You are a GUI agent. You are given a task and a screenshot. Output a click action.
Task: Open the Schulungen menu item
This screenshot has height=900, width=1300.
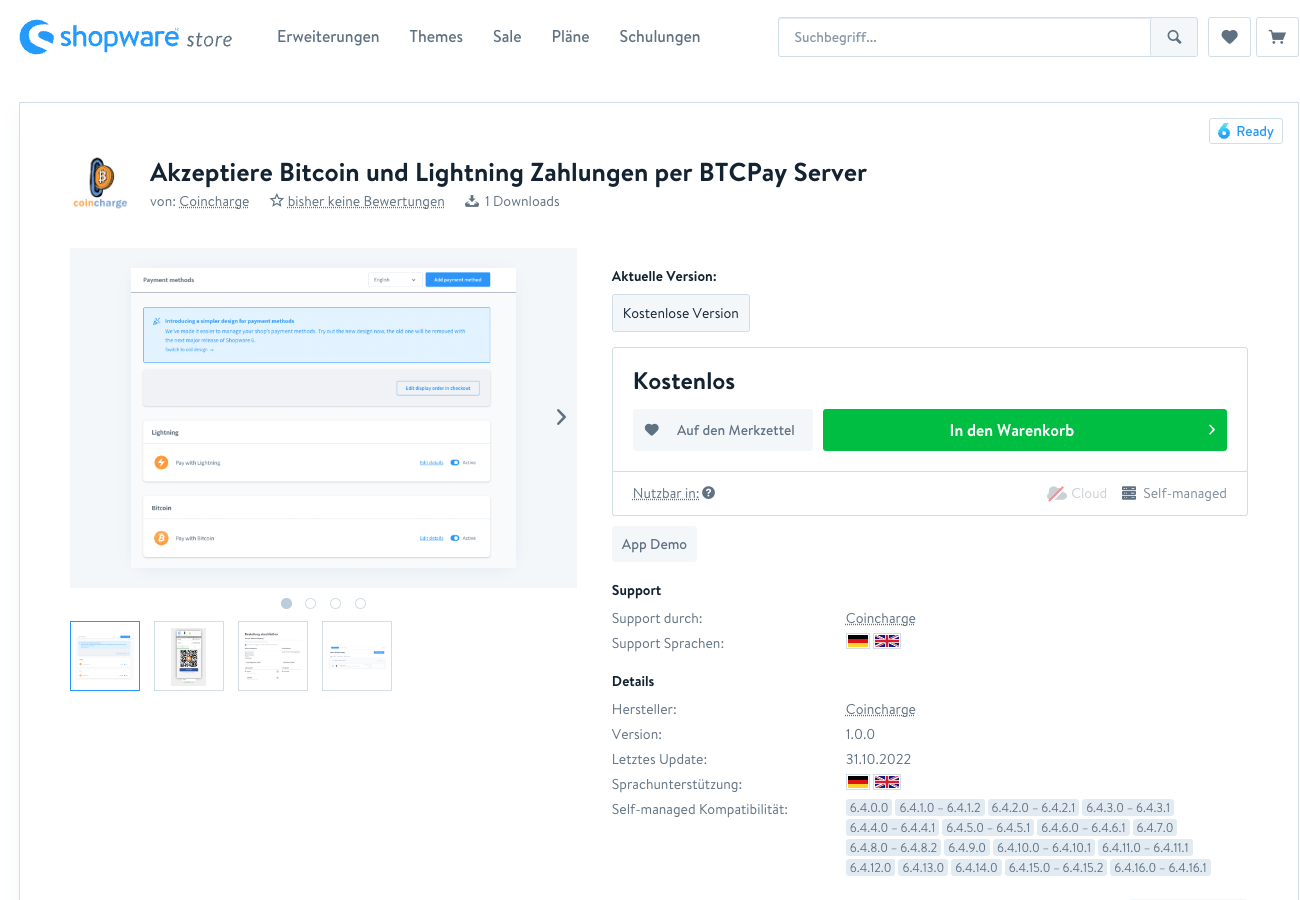coord(660,37)
